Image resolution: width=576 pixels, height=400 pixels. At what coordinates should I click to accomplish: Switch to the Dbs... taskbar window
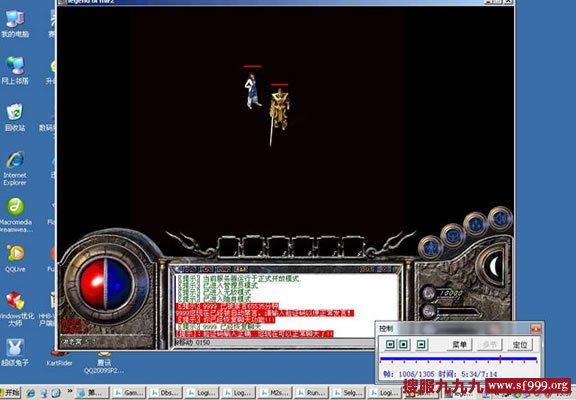[x=165, y=393]
